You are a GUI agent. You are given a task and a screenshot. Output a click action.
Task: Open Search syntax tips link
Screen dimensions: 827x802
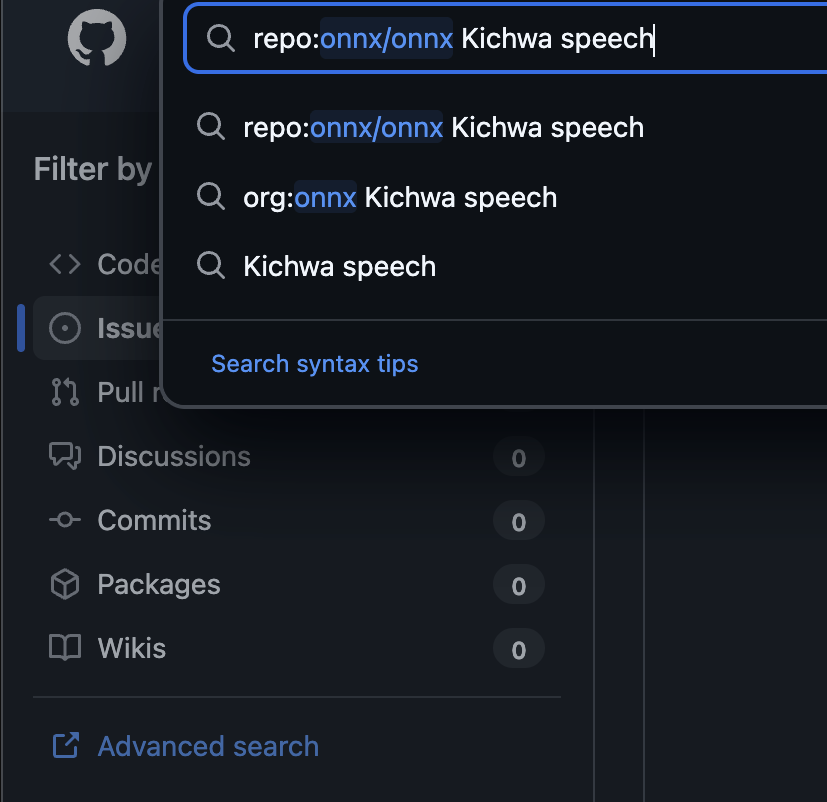(x=314, y=364)
